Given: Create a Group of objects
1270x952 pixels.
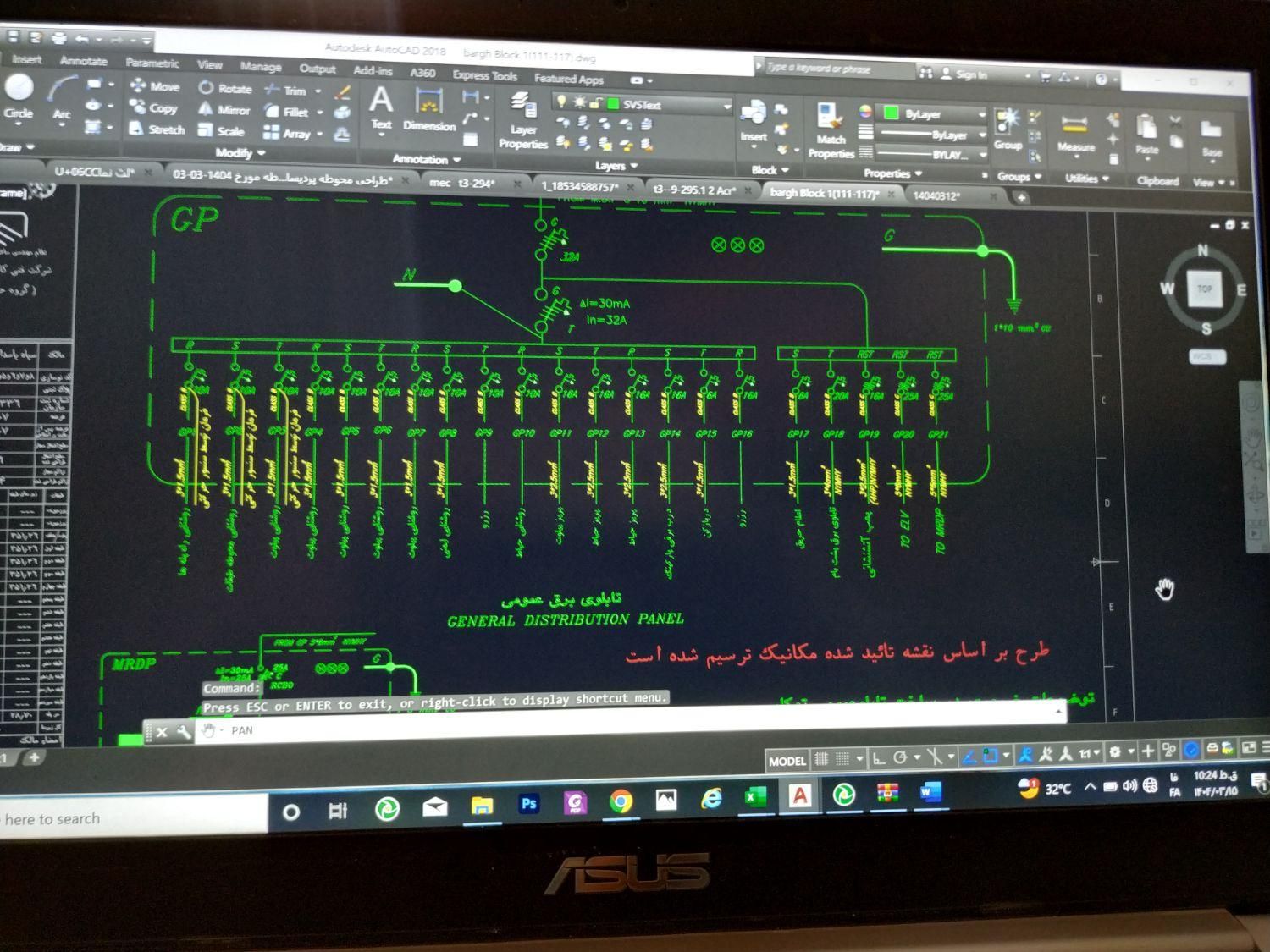Looking at the screenshot, I should pyautogui.click(x=1008, y=127).
